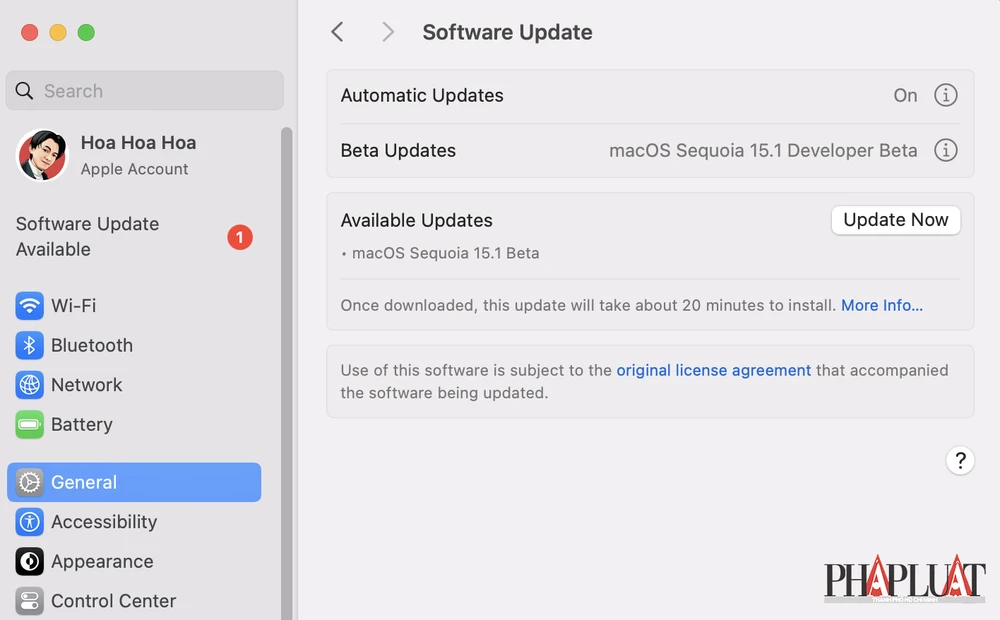The image size is (1000, 620).
Task: Click the Network globe icon
Action: (29, 385)
